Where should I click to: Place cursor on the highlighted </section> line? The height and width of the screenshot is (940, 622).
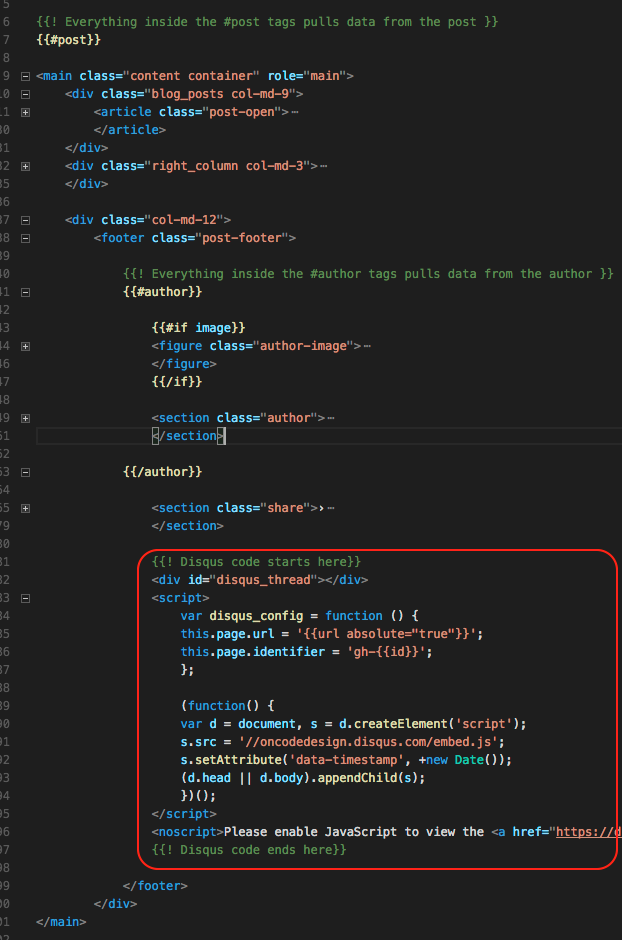pyautogui.click(x=188, y=436)
